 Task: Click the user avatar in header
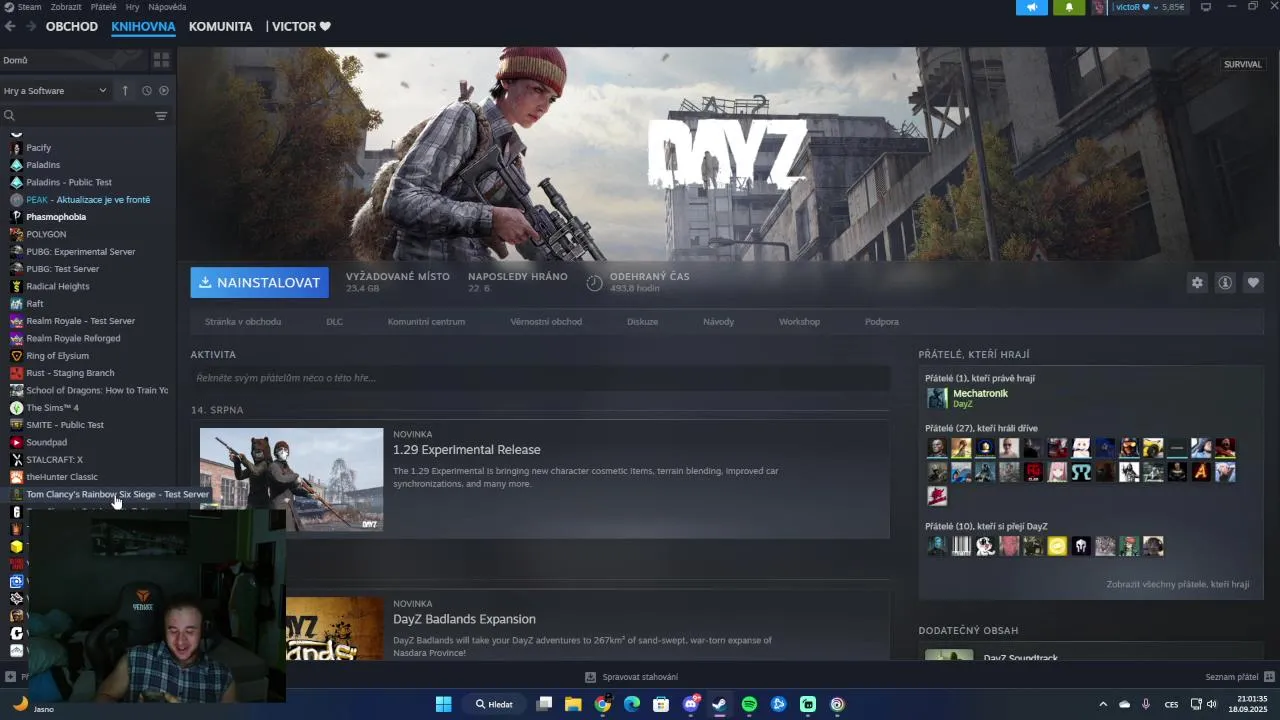click(1099, 7)
